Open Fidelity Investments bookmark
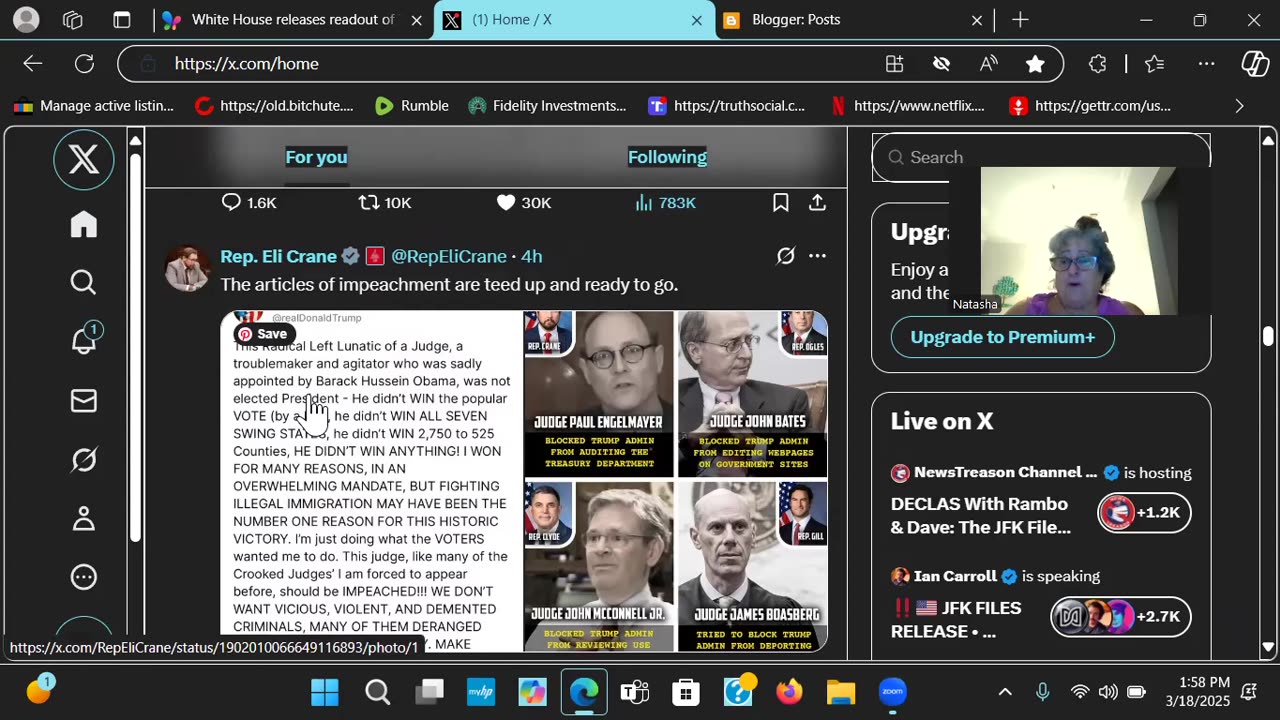Screen dimensions: 1280x720 [546, 106]
